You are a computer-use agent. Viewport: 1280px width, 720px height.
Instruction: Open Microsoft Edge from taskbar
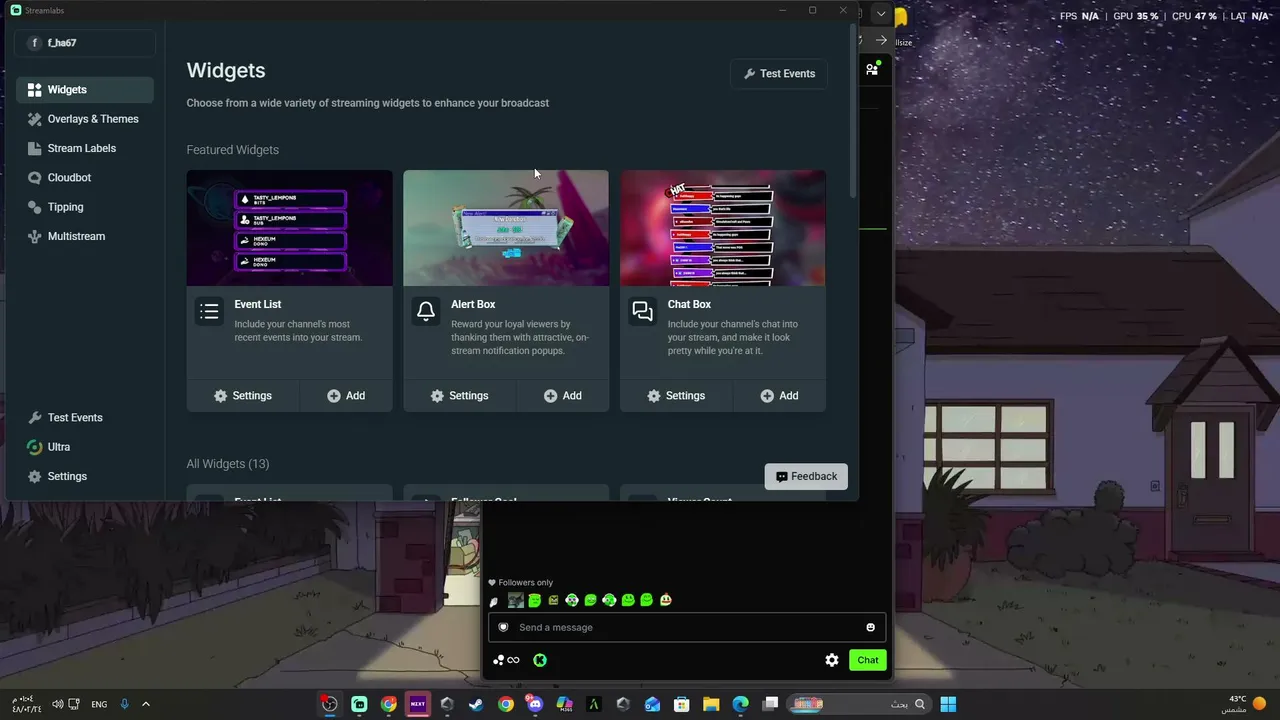click(x=740, y=704)
